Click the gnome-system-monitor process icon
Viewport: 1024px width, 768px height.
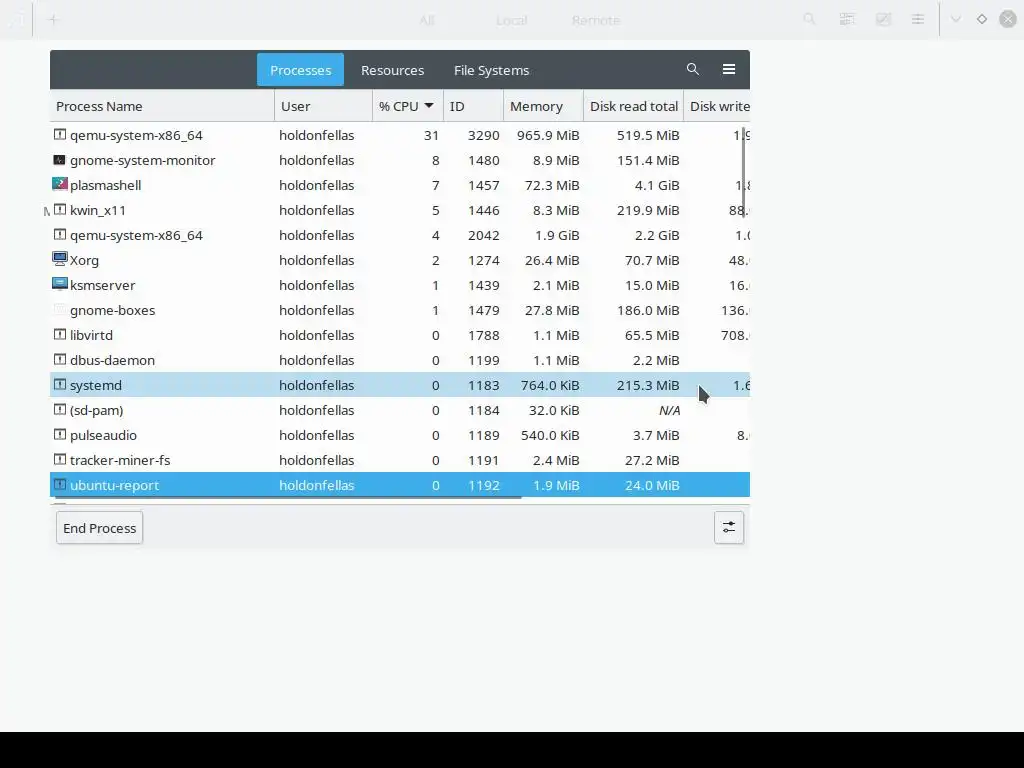(x=59, y=159)
